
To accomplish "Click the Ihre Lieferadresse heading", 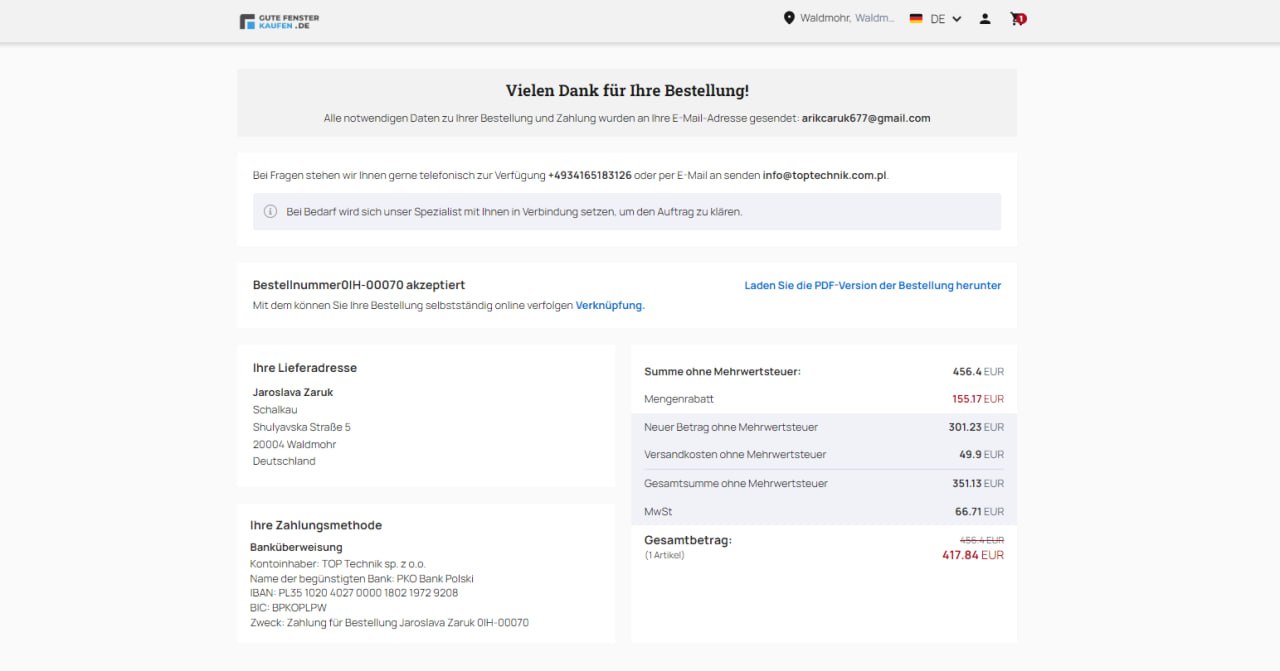I will 305,368.
